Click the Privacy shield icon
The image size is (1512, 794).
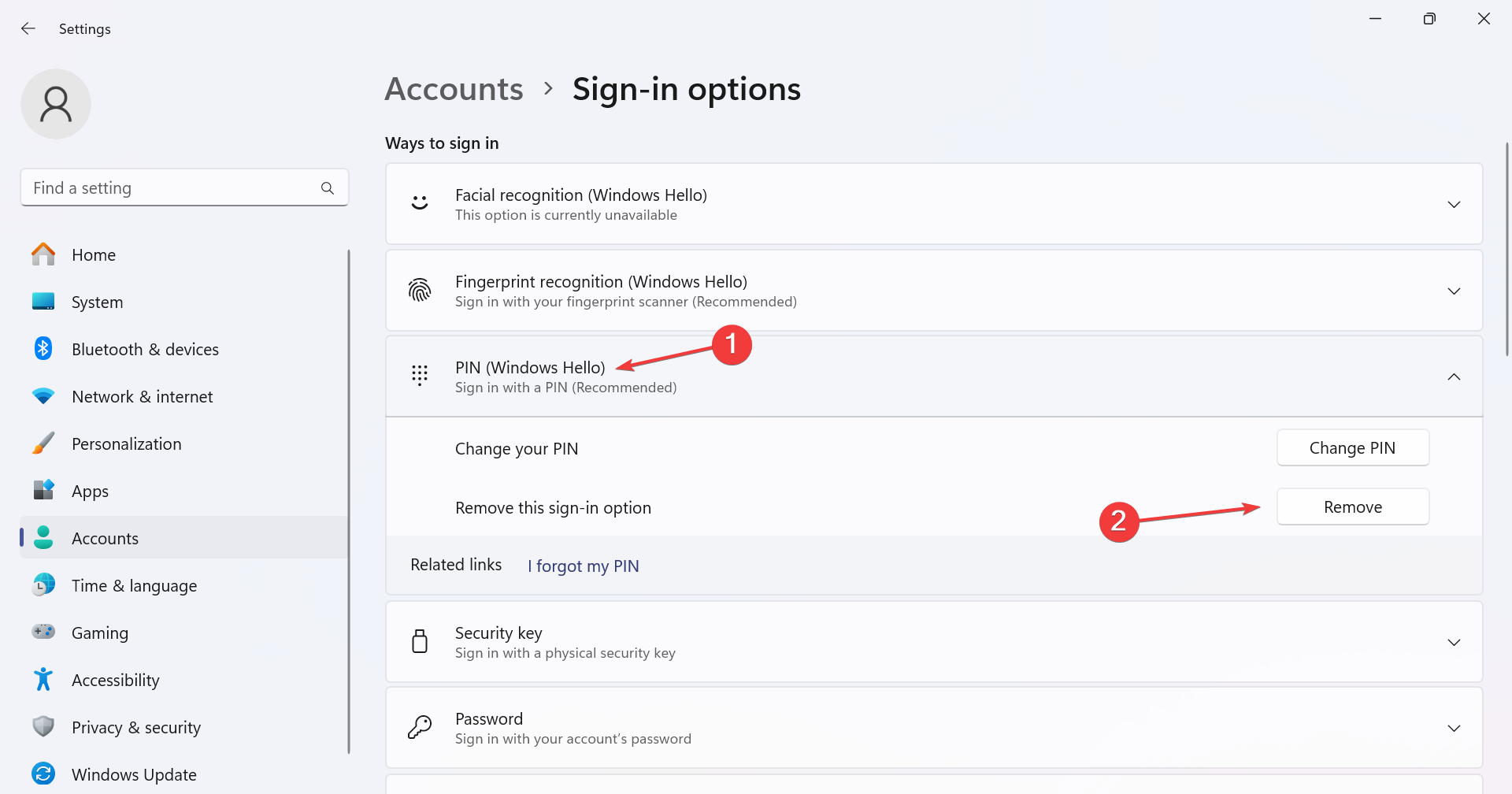click(x=43, y=726)
